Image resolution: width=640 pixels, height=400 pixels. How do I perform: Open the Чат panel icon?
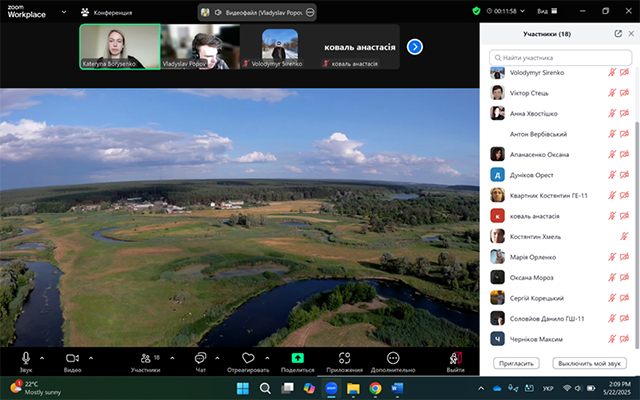[200, 357]
